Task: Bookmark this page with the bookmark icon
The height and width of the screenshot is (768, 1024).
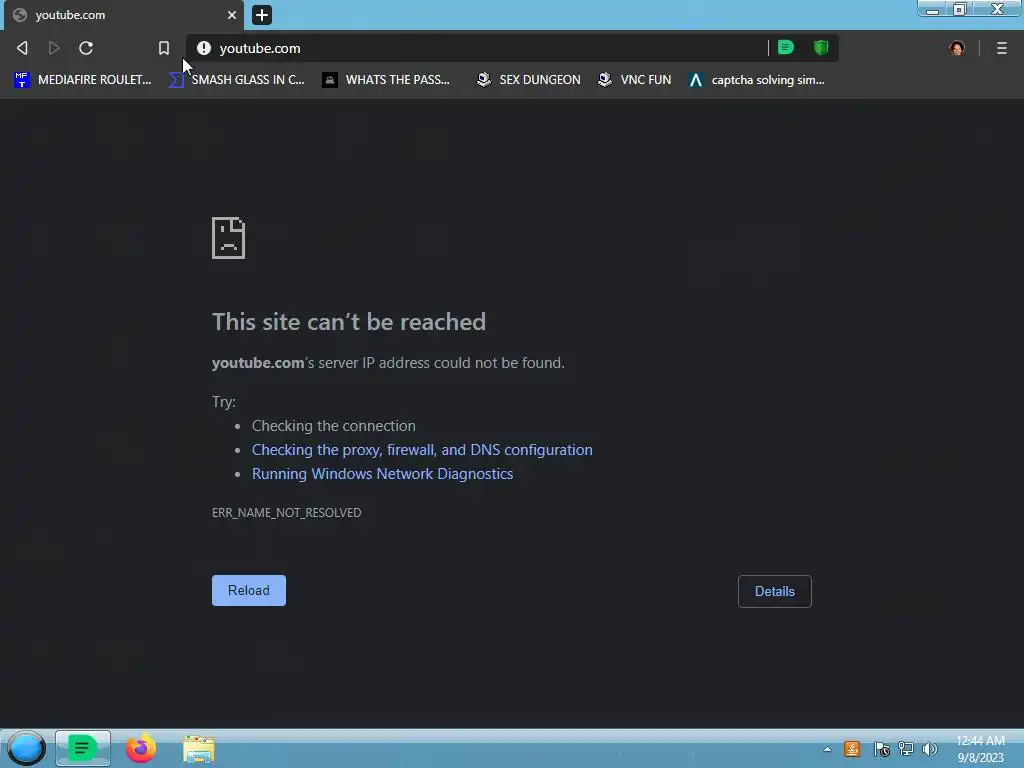Action: (x=164, y=48)
